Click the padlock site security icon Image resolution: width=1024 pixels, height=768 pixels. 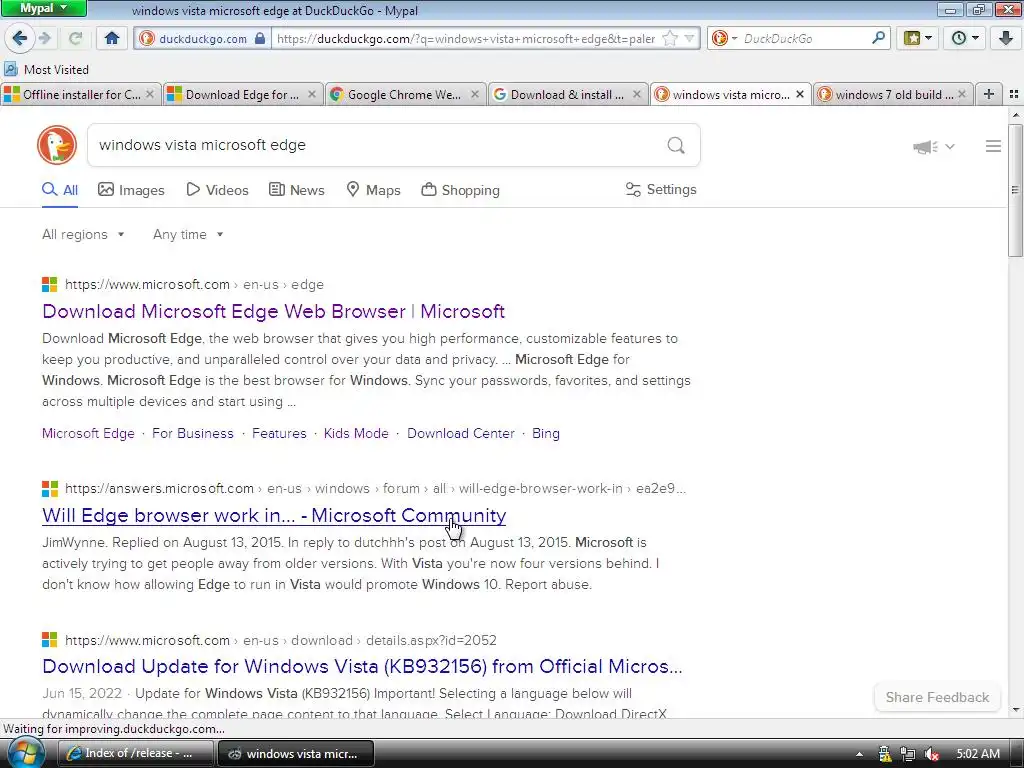[x=260, y=39]
